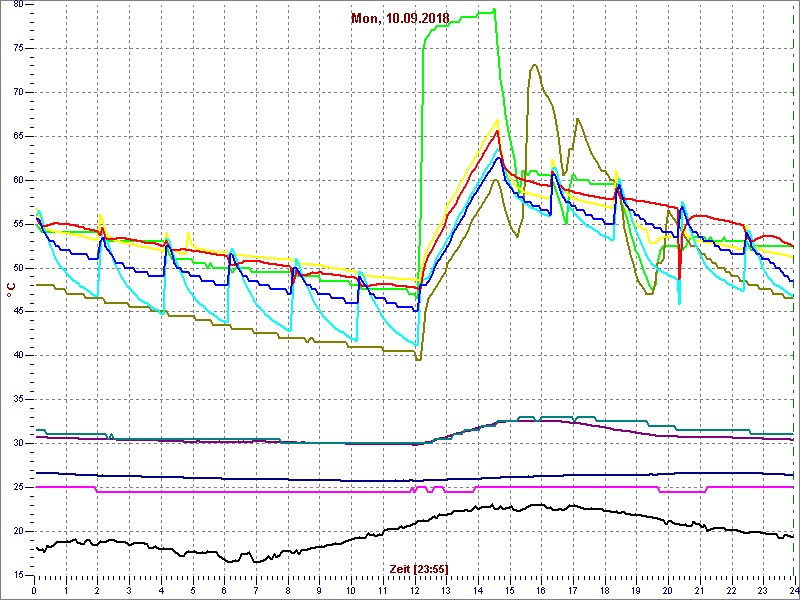This screenshot has height=600, width=800.
Task: Click hour 11 on the time axis
Action: click(383, 590)
